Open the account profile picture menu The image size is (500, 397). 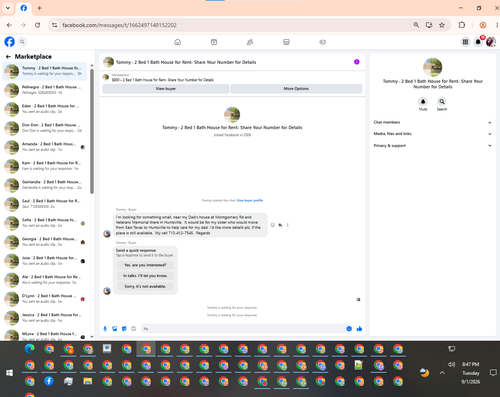tap(491, 42)
